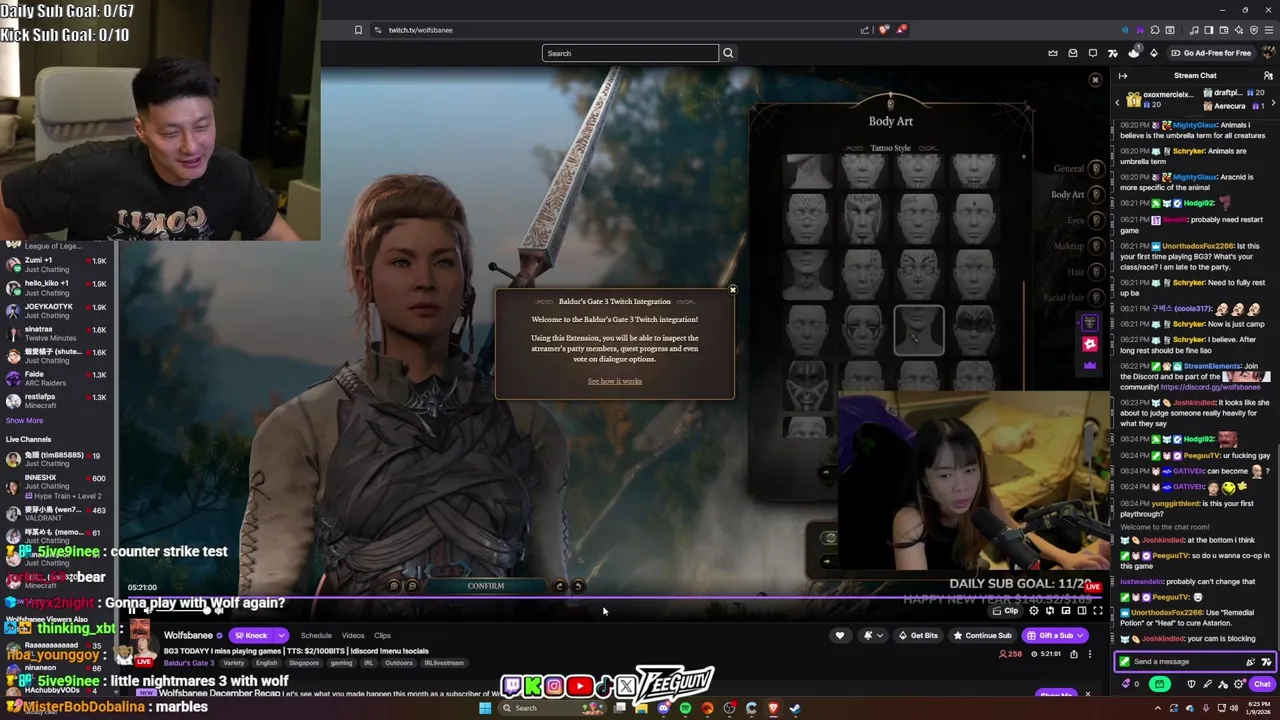Click the Get Bits button below the player

[917, 636]
